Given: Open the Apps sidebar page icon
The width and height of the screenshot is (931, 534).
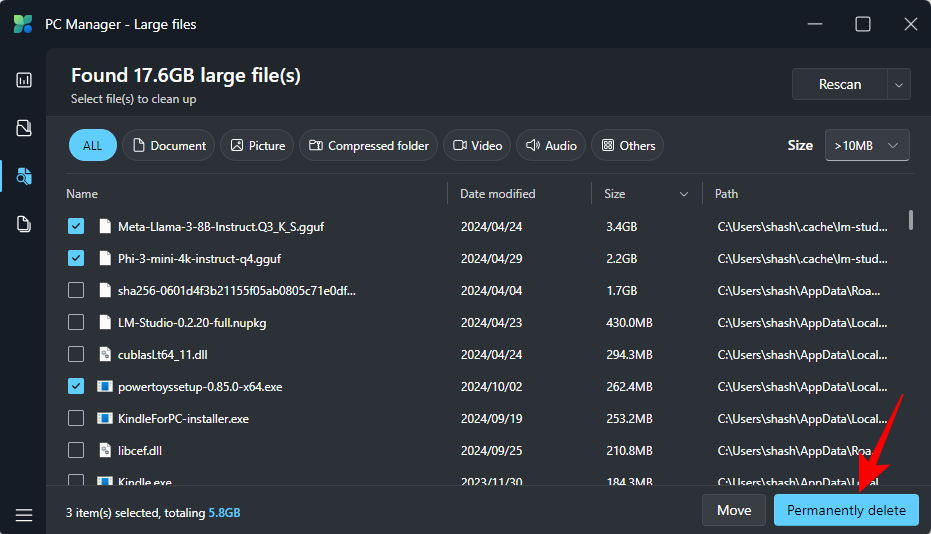Looking at the screenshot, I should (24, 224).
